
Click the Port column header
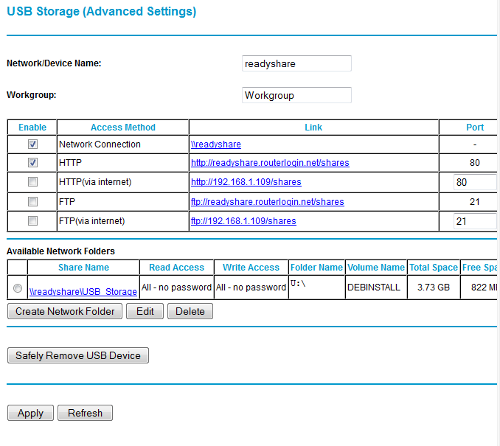point(475,127)
